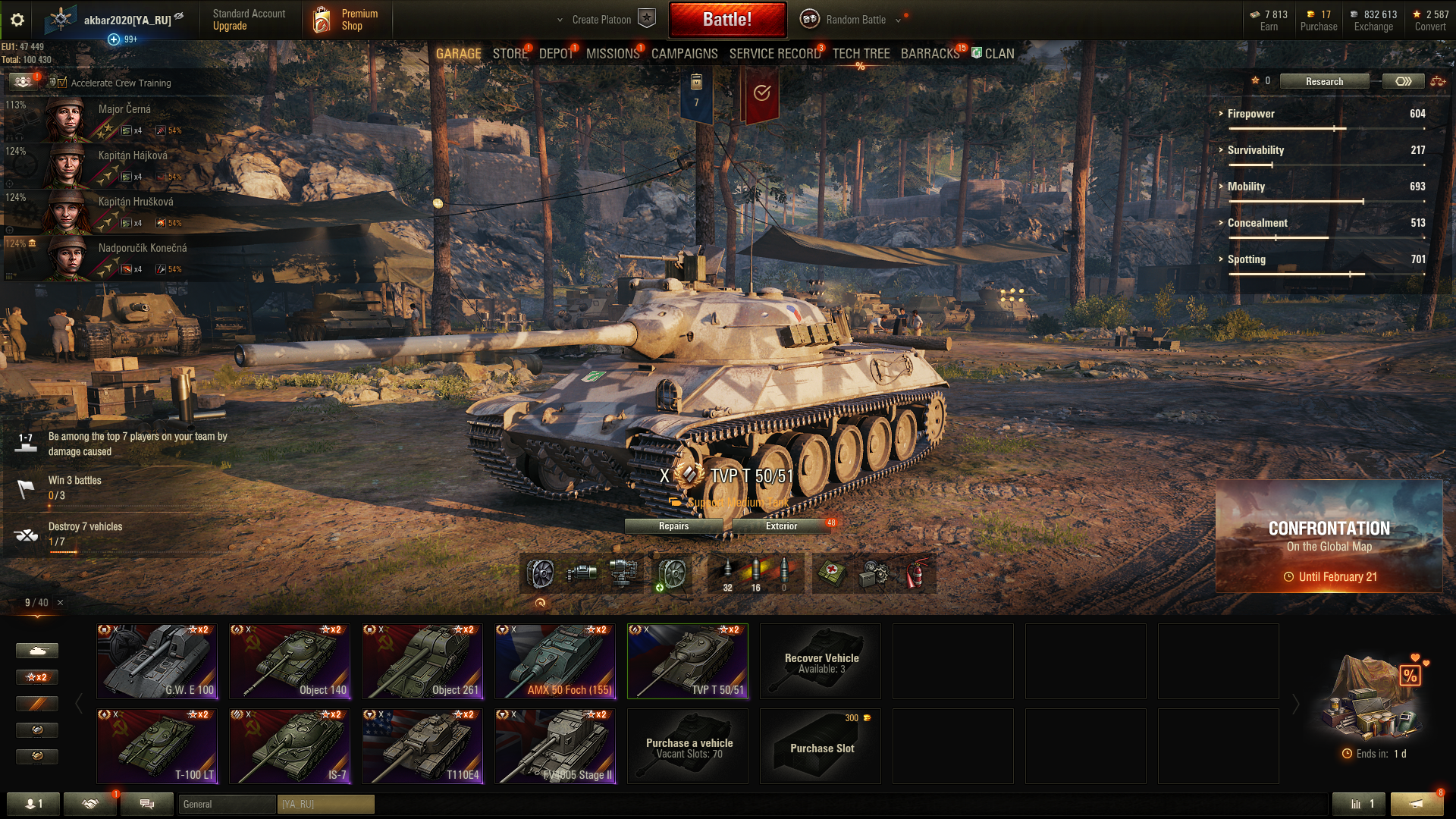
Task: Toggle Accelerate Crew Training checkbox
Action: tap(62, 83)
